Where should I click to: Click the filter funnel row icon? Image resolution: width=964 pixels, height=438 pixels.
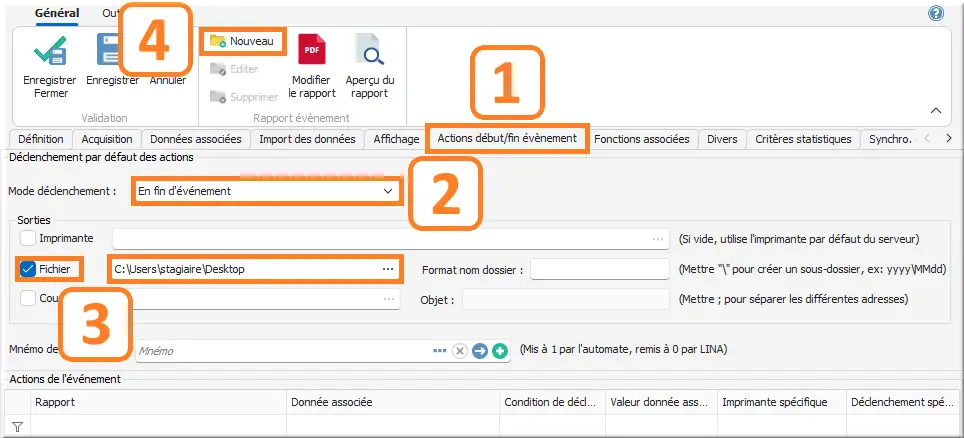(18, 426)
